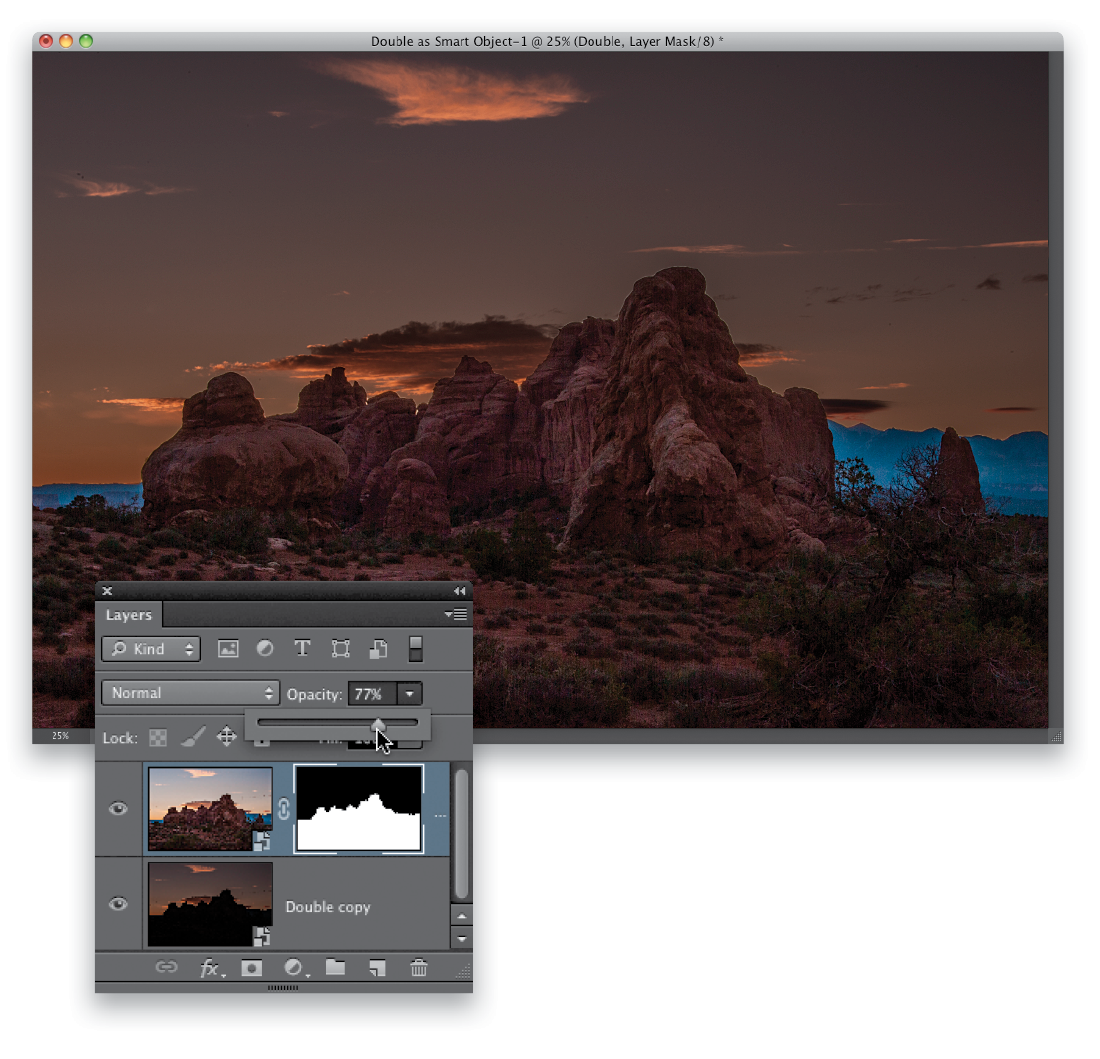Minimize the document window yellow button
Image resolution: width=1100 pixels, height=1059 pixels.
coord(66,41)
